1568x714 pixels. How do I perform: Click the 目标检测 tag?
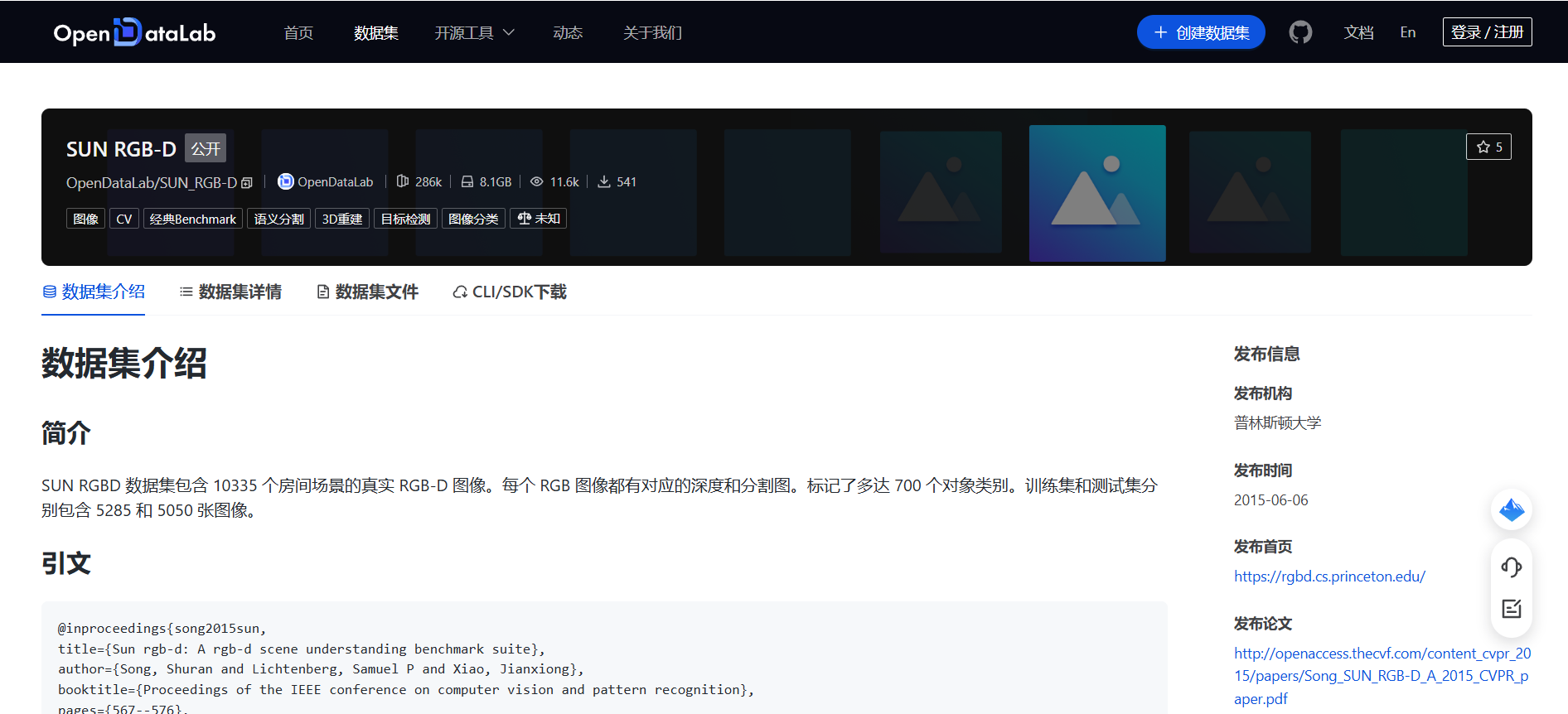coord(405,219)
